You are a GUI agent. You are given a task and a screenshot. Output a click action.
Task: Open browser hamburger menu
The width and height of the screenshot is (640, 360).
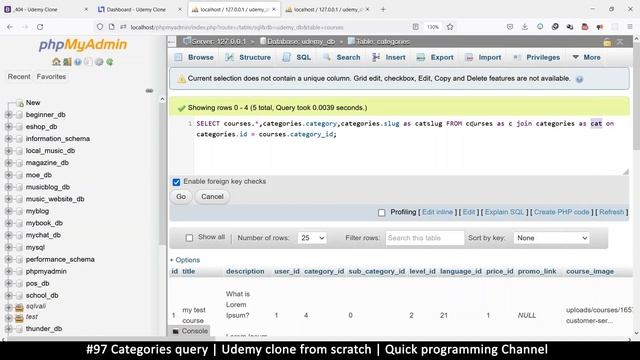point(630,27)
